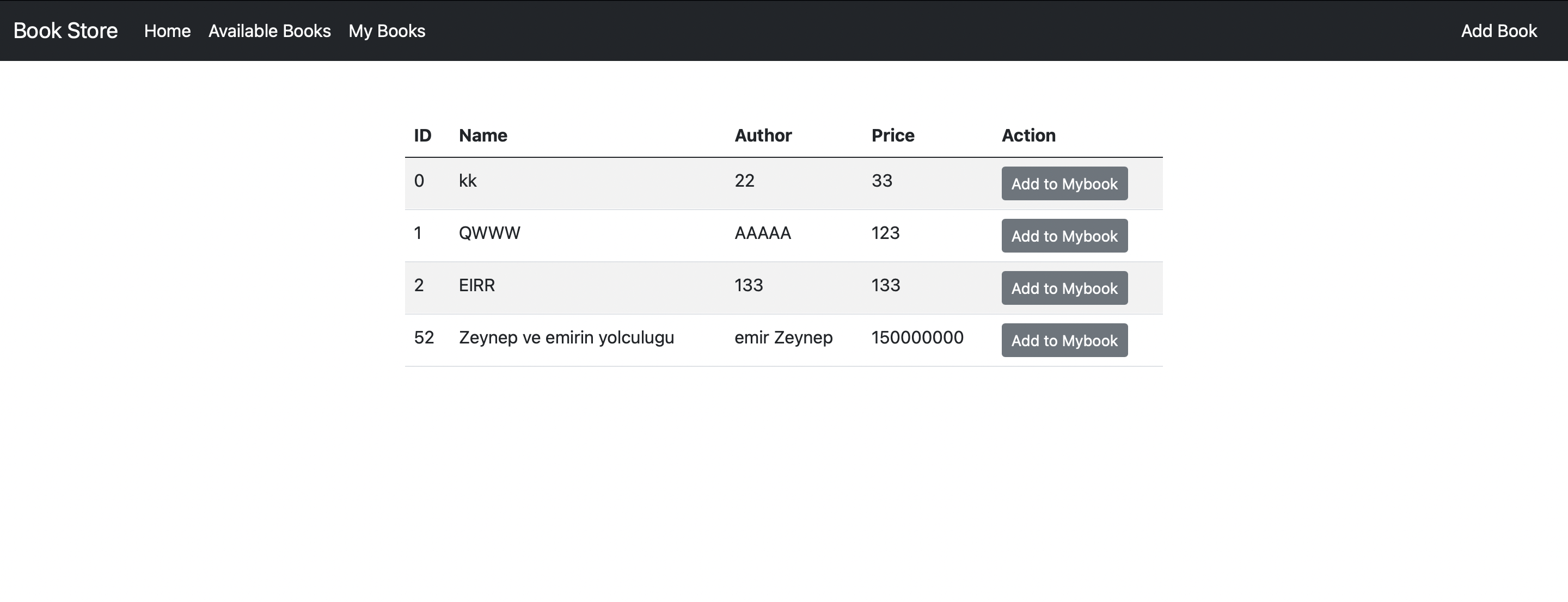Click the book name 'QWWW'

(489, 232)
